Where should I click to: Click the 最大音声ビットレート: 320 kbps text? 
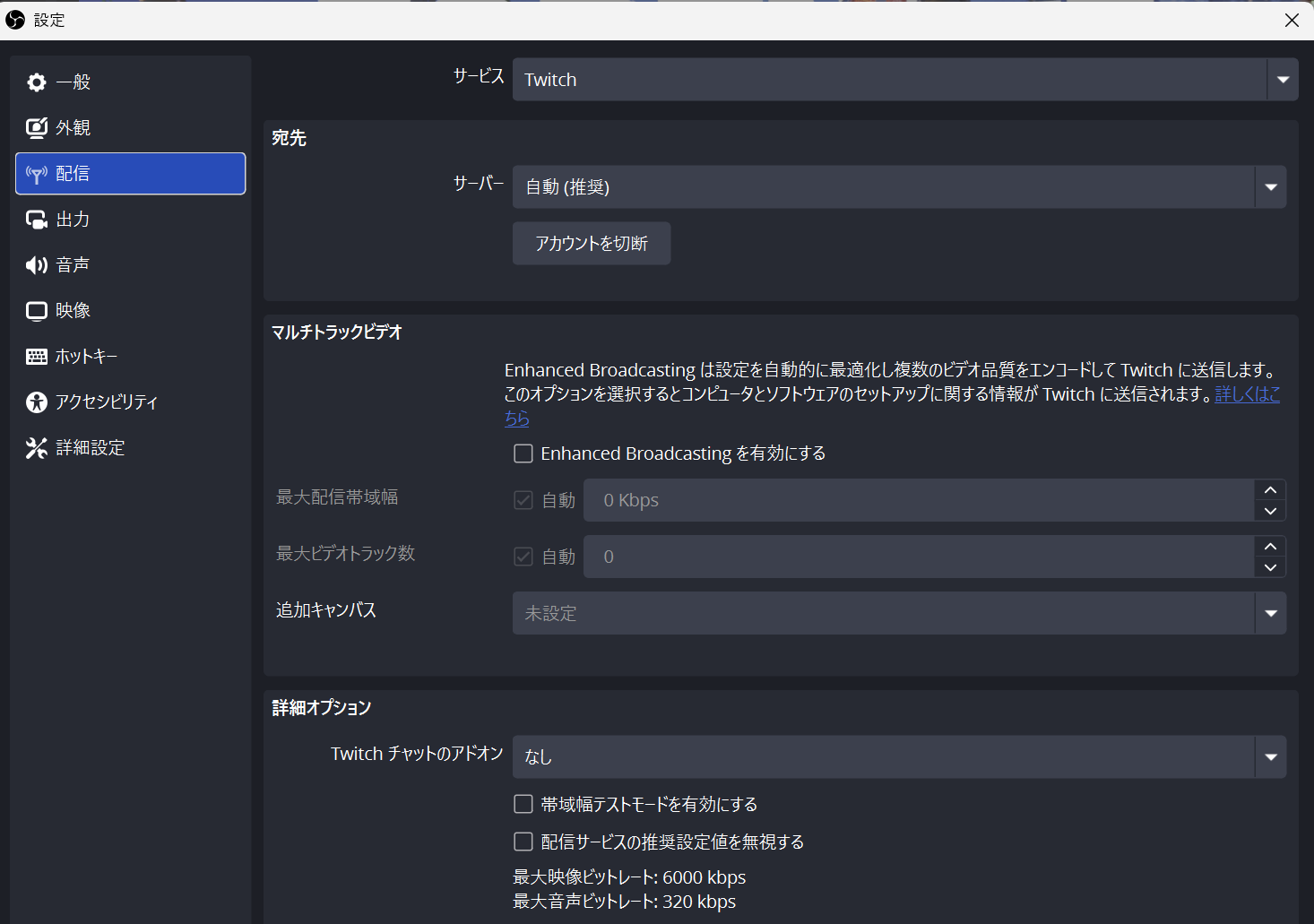coord(625,902)
